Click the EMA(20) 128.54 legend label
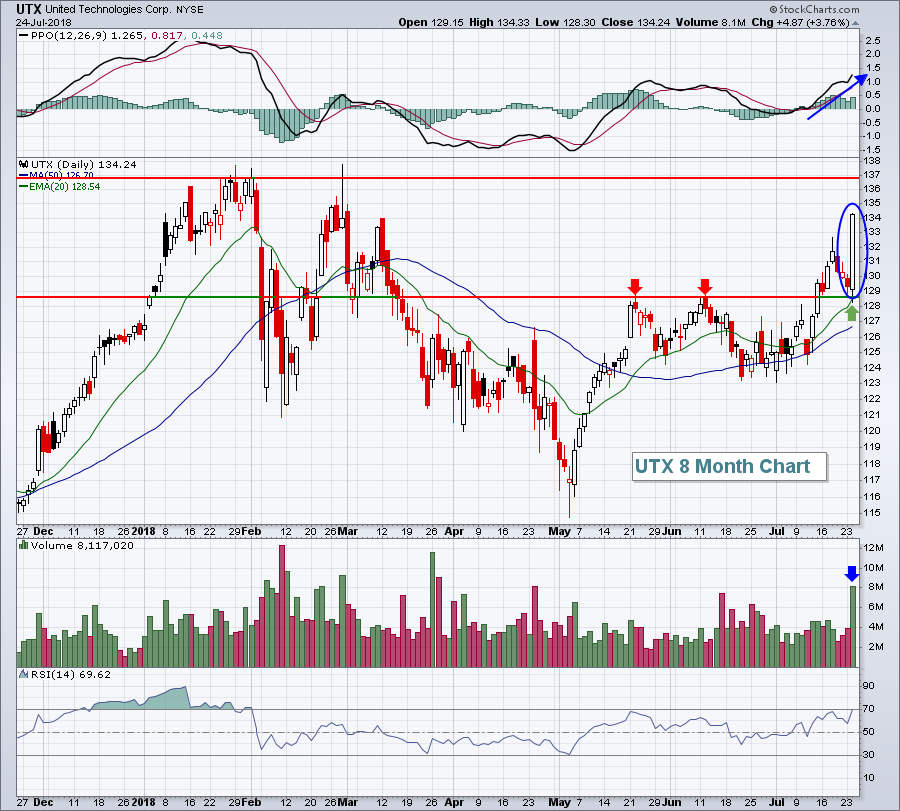 pos(64,187)
